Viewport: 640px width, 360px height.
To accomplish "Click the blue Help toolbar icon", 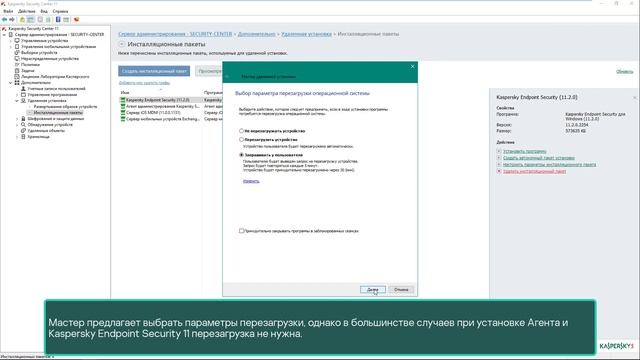I will pyautogui.click(x=58, y=20).
